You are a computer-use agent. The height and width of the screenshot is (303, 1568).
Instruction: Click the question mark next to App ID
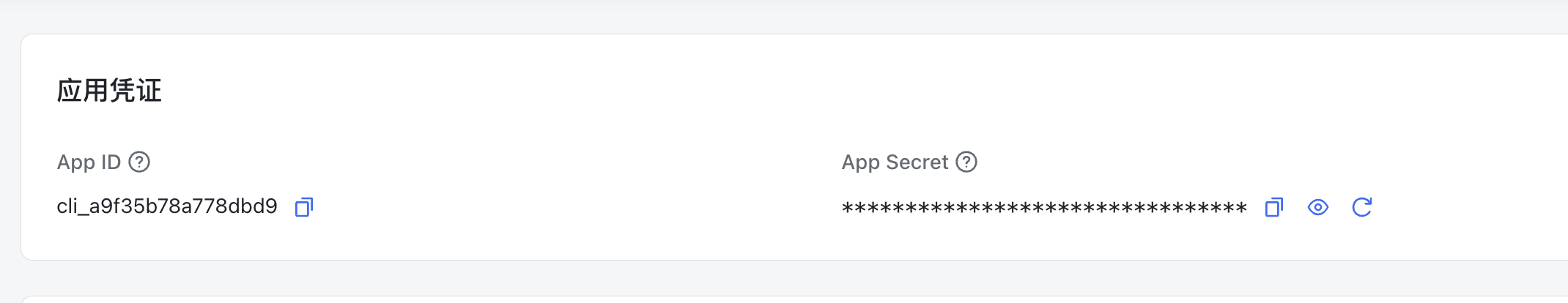(x=139, y=162)
